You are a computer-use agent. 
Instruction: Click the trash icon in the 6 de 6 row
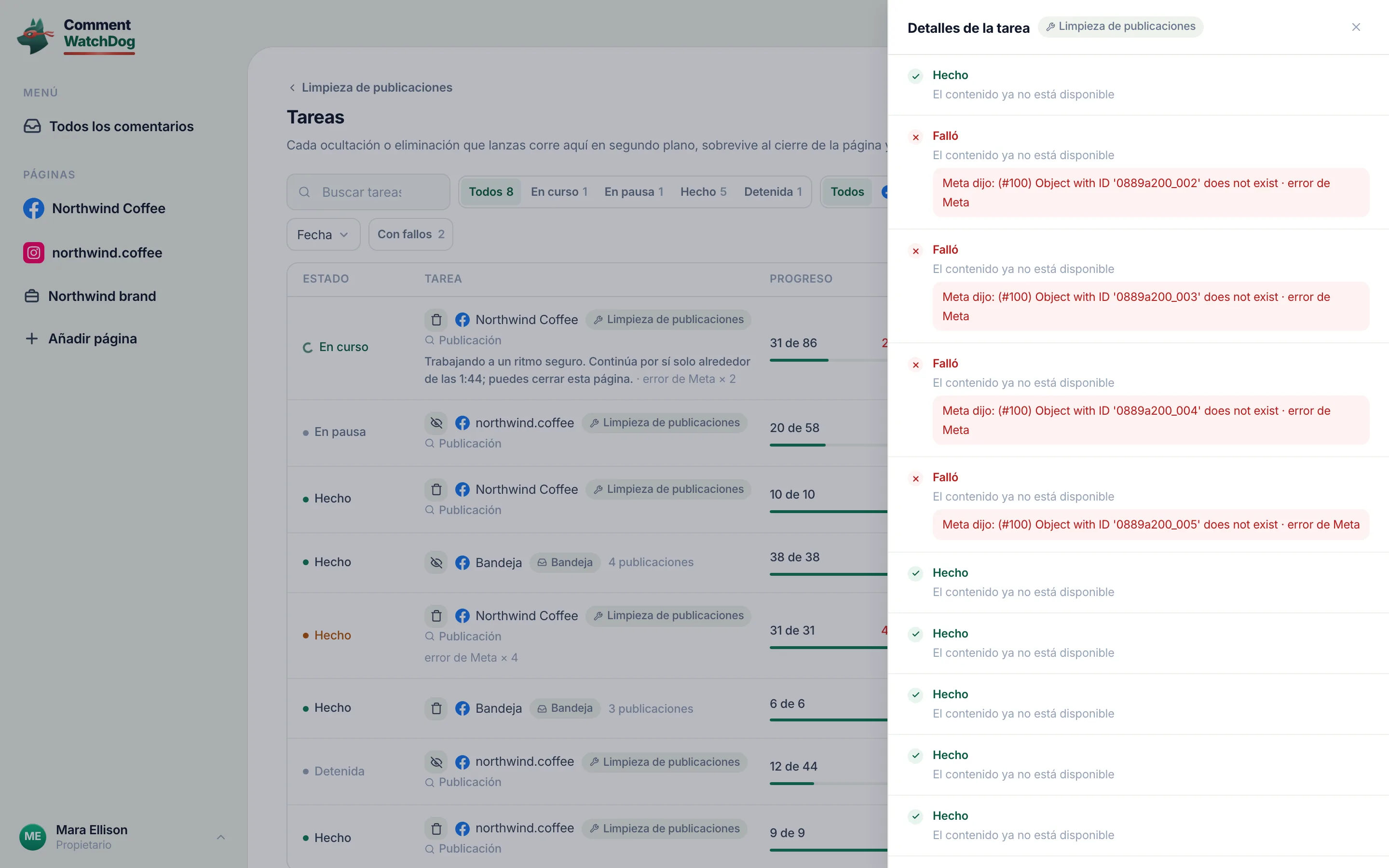[436, 708]
